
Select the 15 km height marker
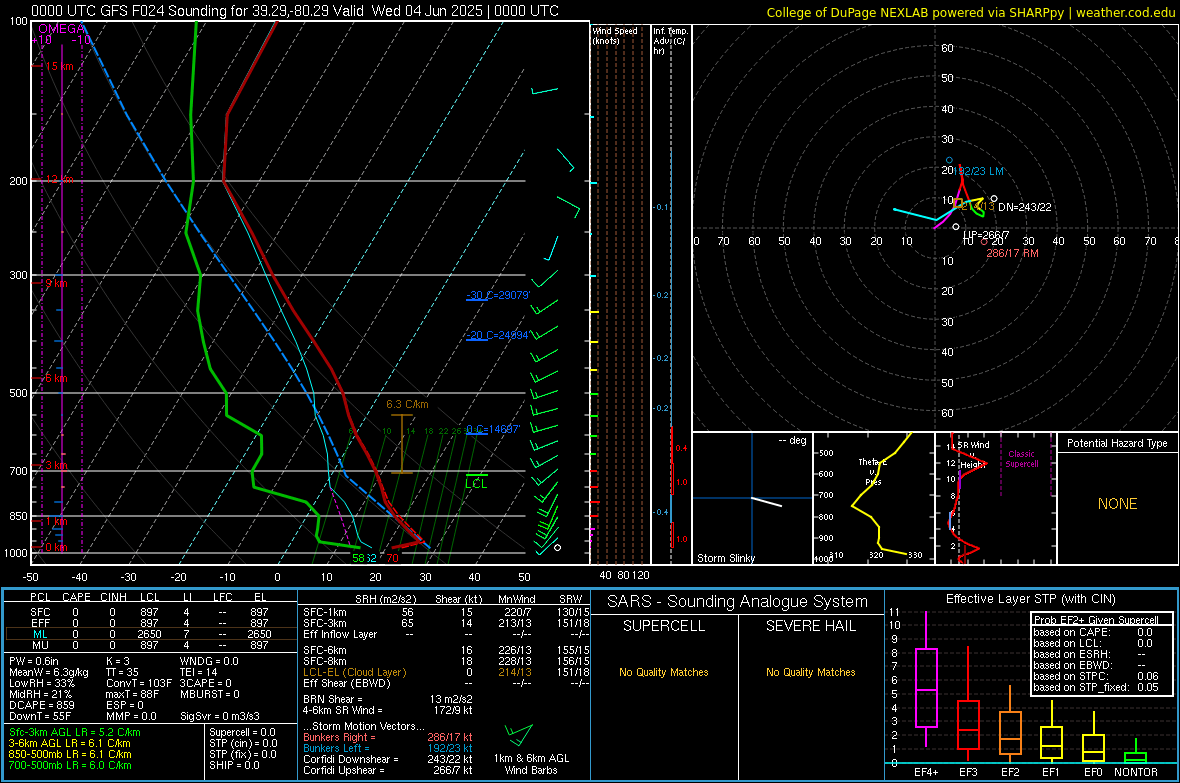pos(59,66)
